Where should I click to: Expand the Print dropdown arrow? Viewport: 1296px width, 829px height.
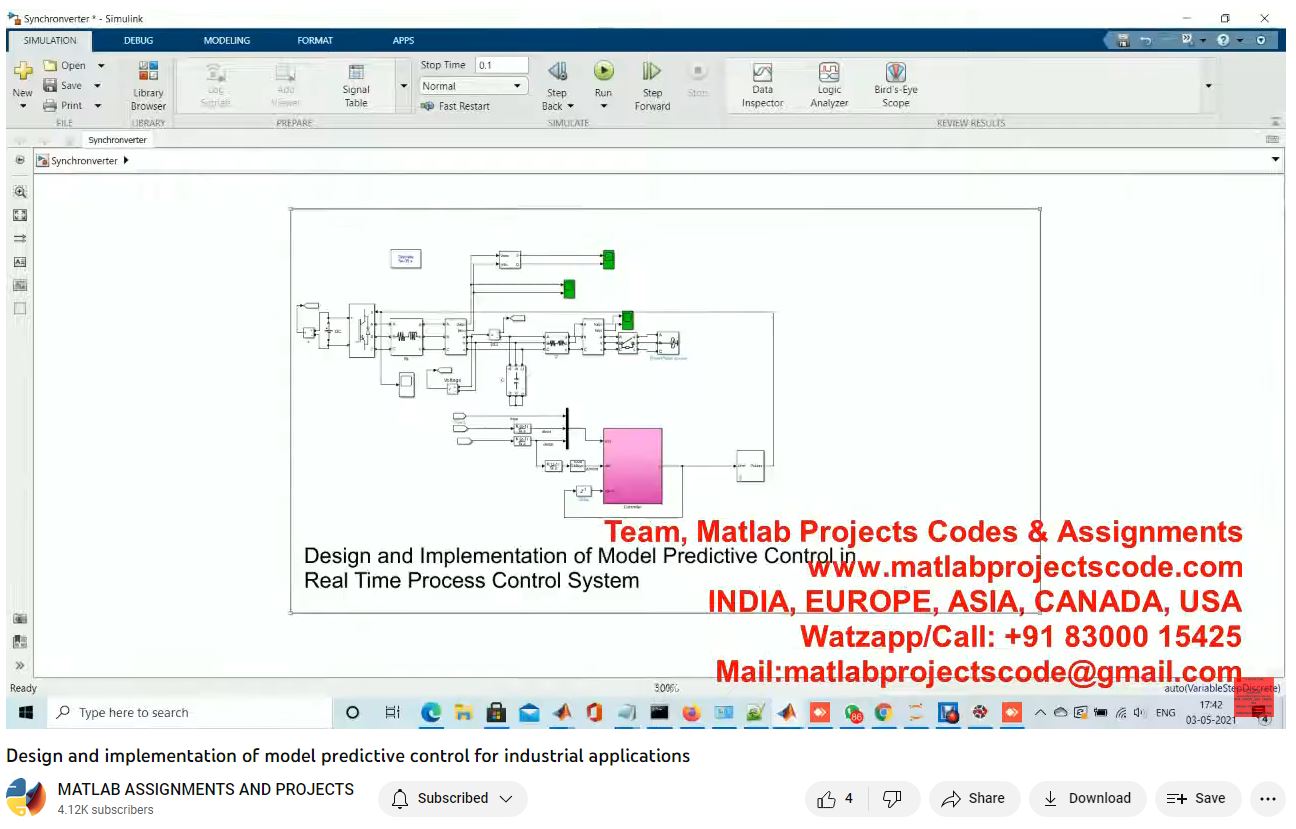[x=98, y=105]
